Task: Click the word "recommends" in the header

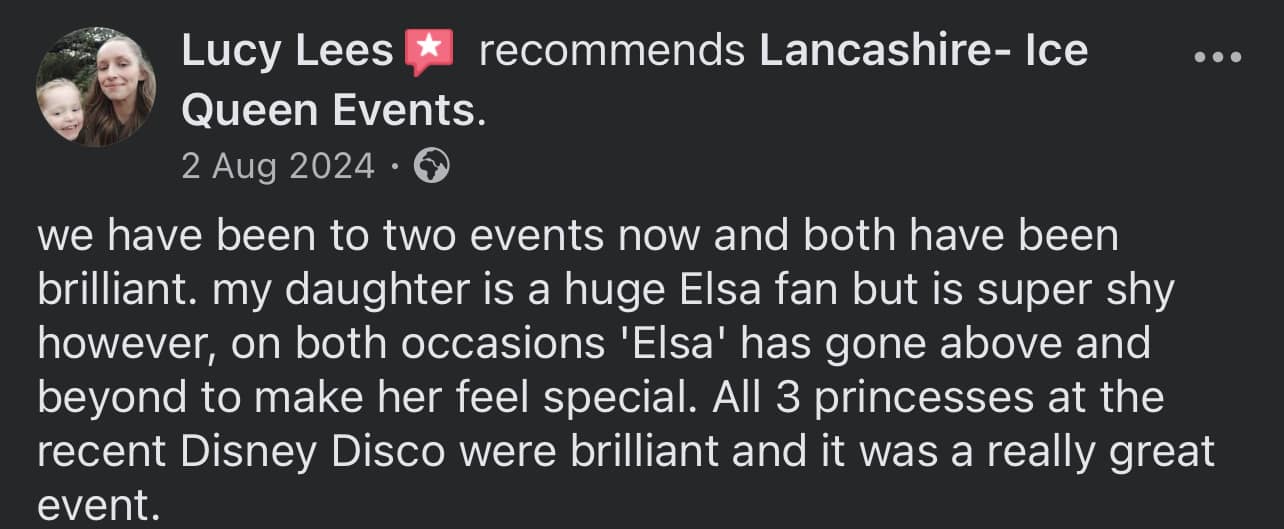Action: point(612,51)
